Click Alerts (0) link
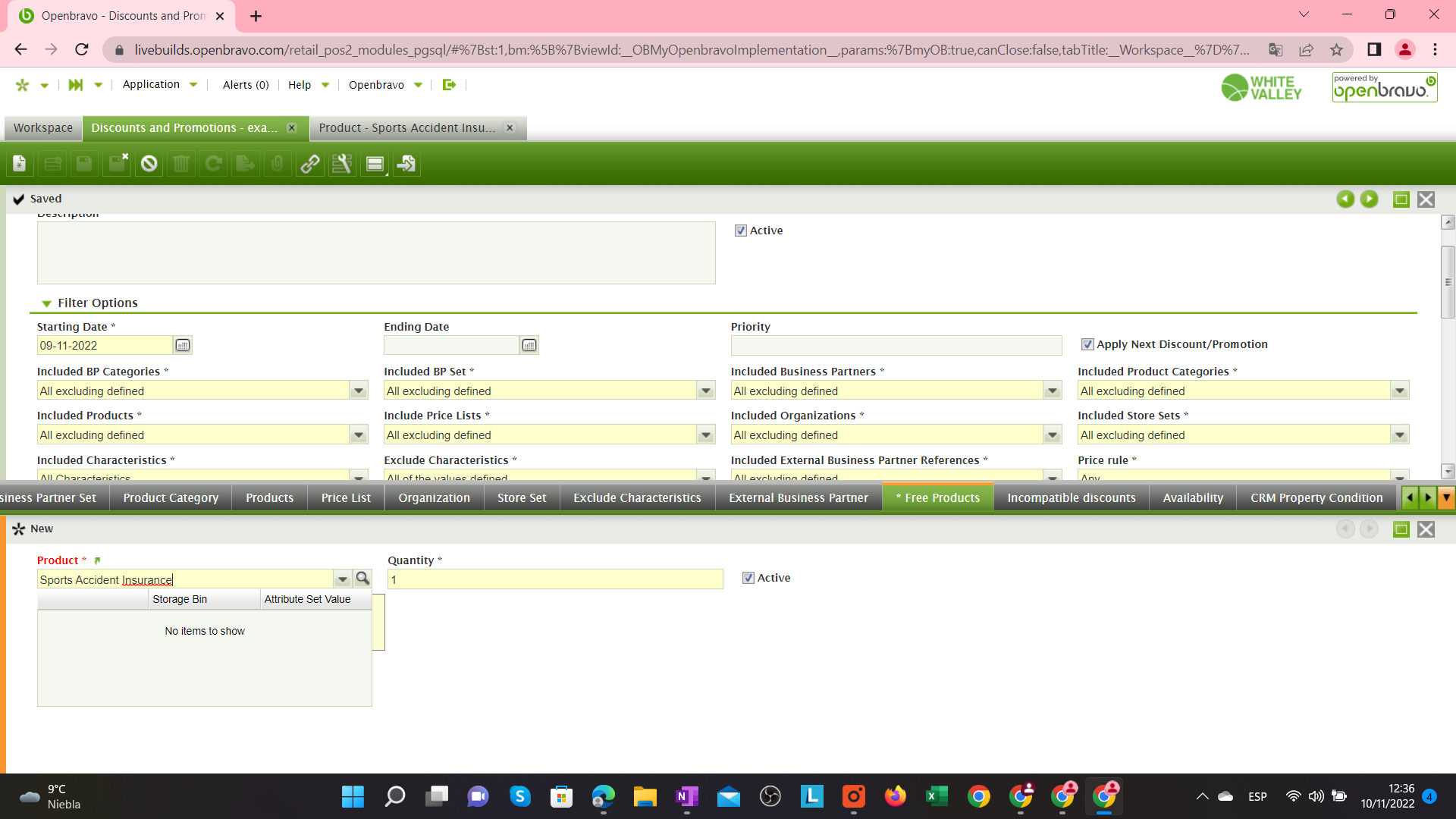The width and height of the screenshot is (1456, 819). (246, 85)
